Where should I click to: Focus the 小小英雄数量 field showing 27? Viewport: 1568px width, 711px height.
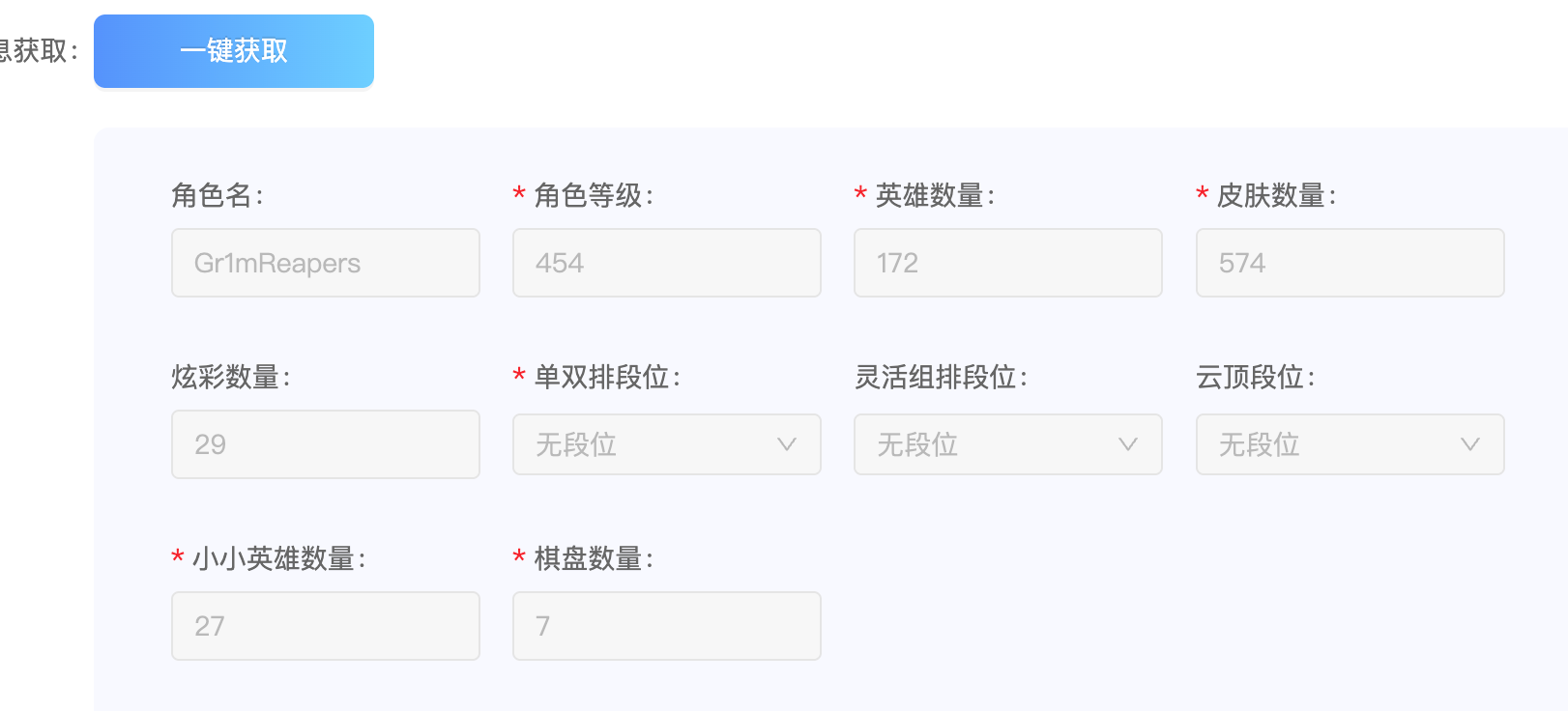click(x=326, y=626)
